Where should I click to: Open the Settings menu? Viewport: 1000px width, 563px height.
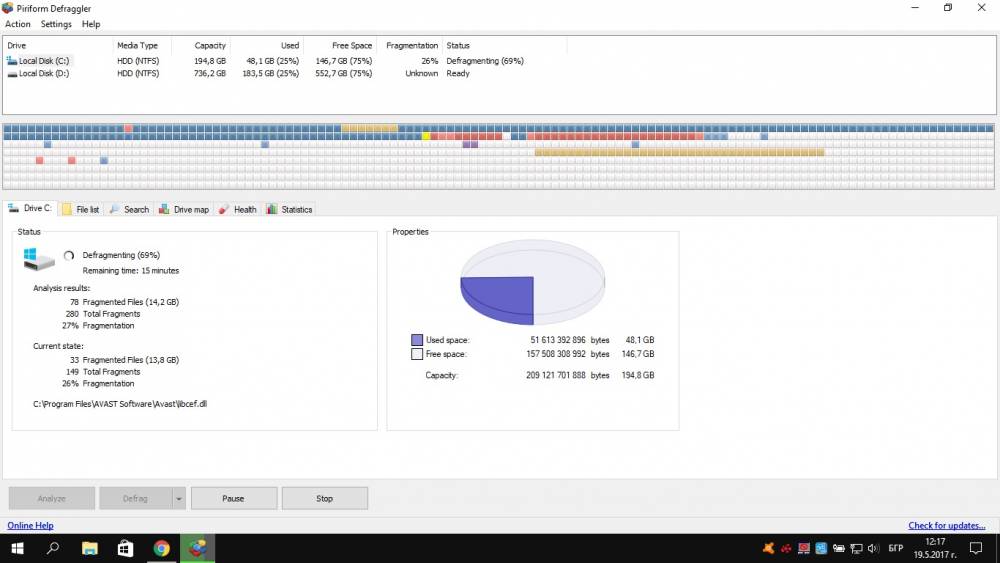tap(56, 24)
